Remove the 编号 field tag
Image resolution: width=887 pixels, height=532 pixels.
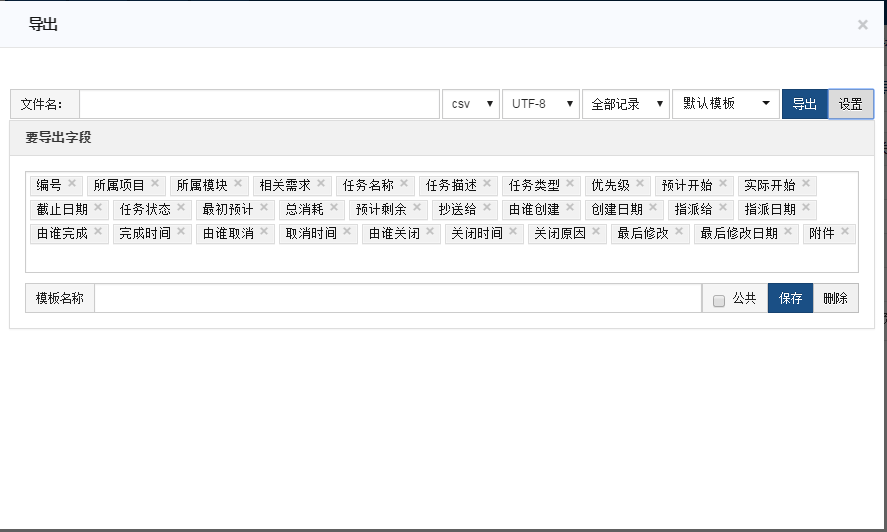tap(72, 183)
